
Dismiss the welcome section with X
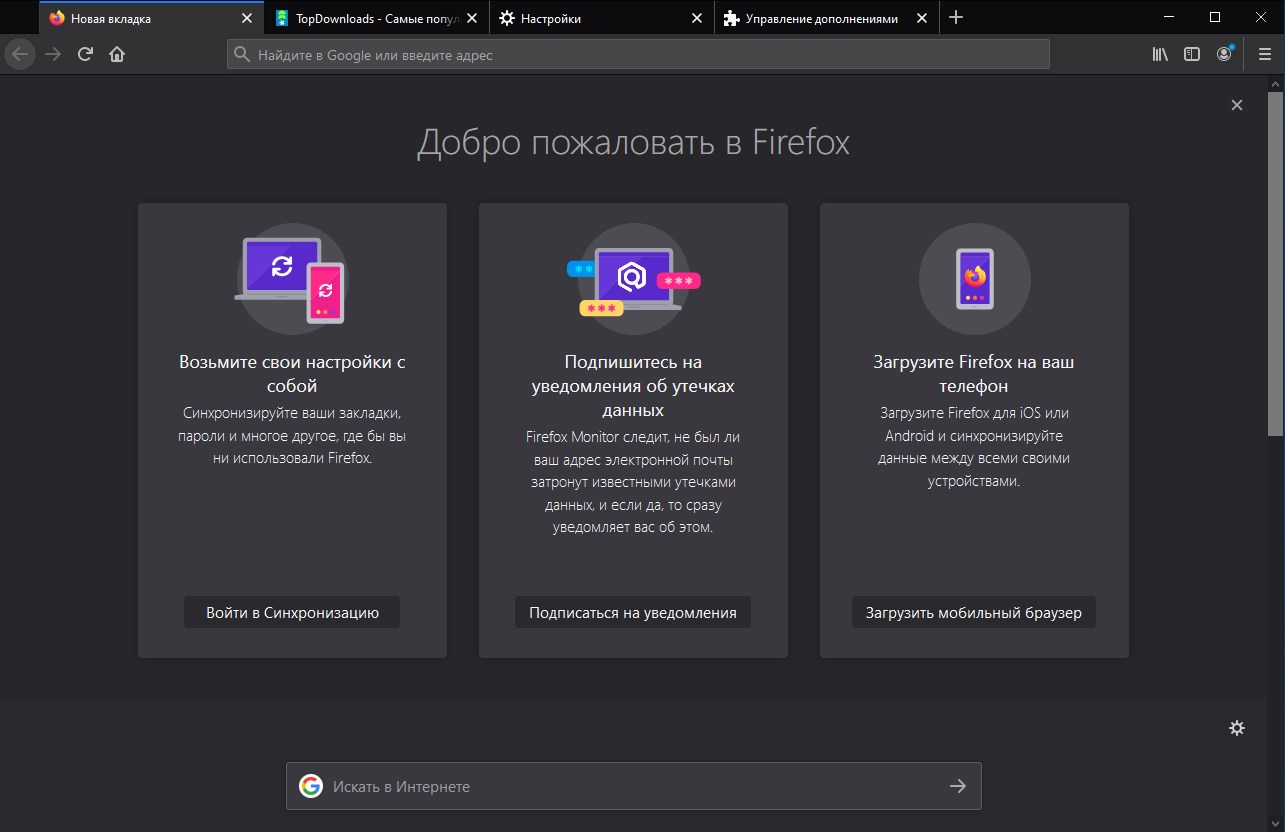point(1237,105)
